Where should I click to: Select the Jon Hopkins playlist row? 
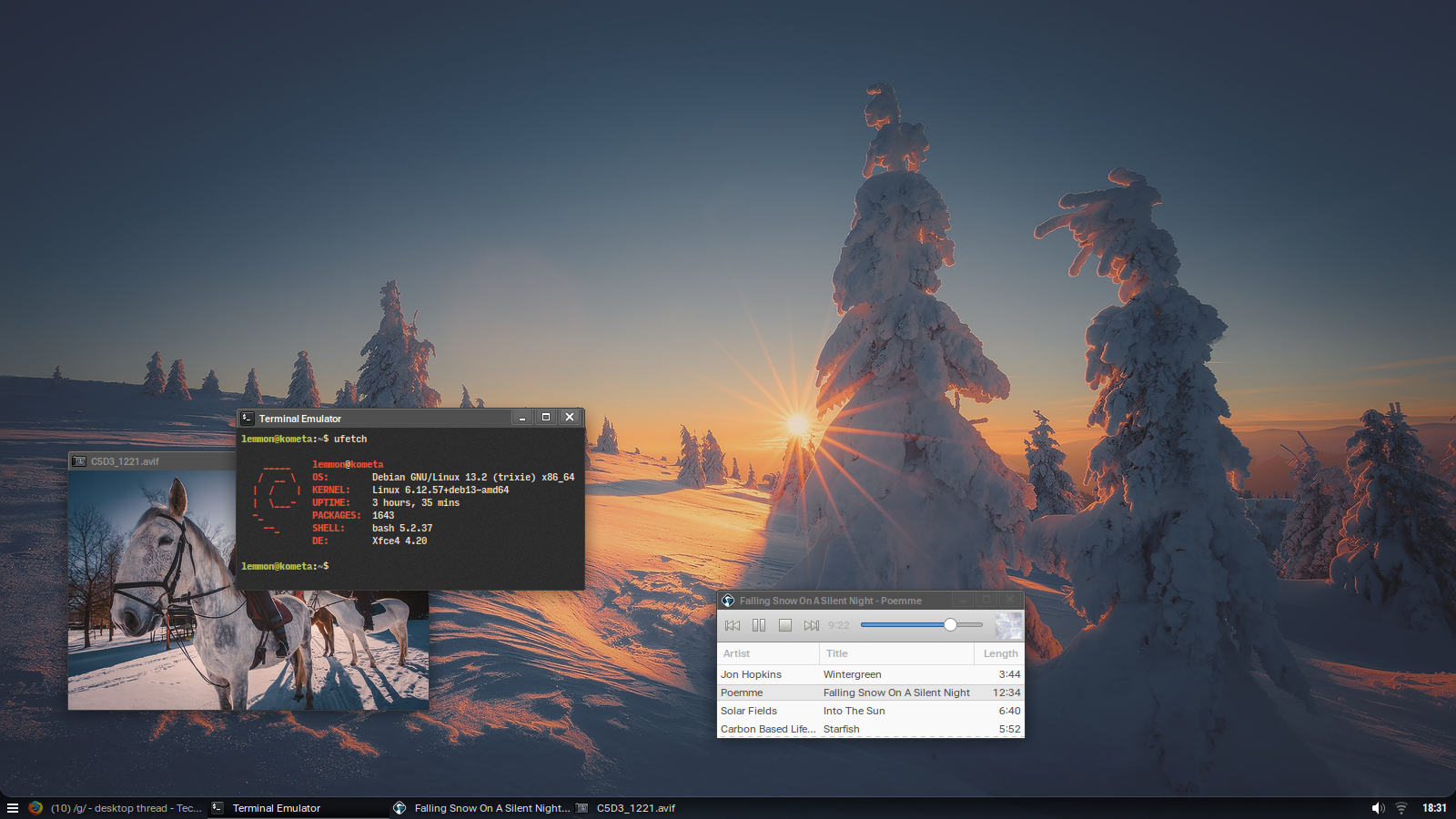871,674
